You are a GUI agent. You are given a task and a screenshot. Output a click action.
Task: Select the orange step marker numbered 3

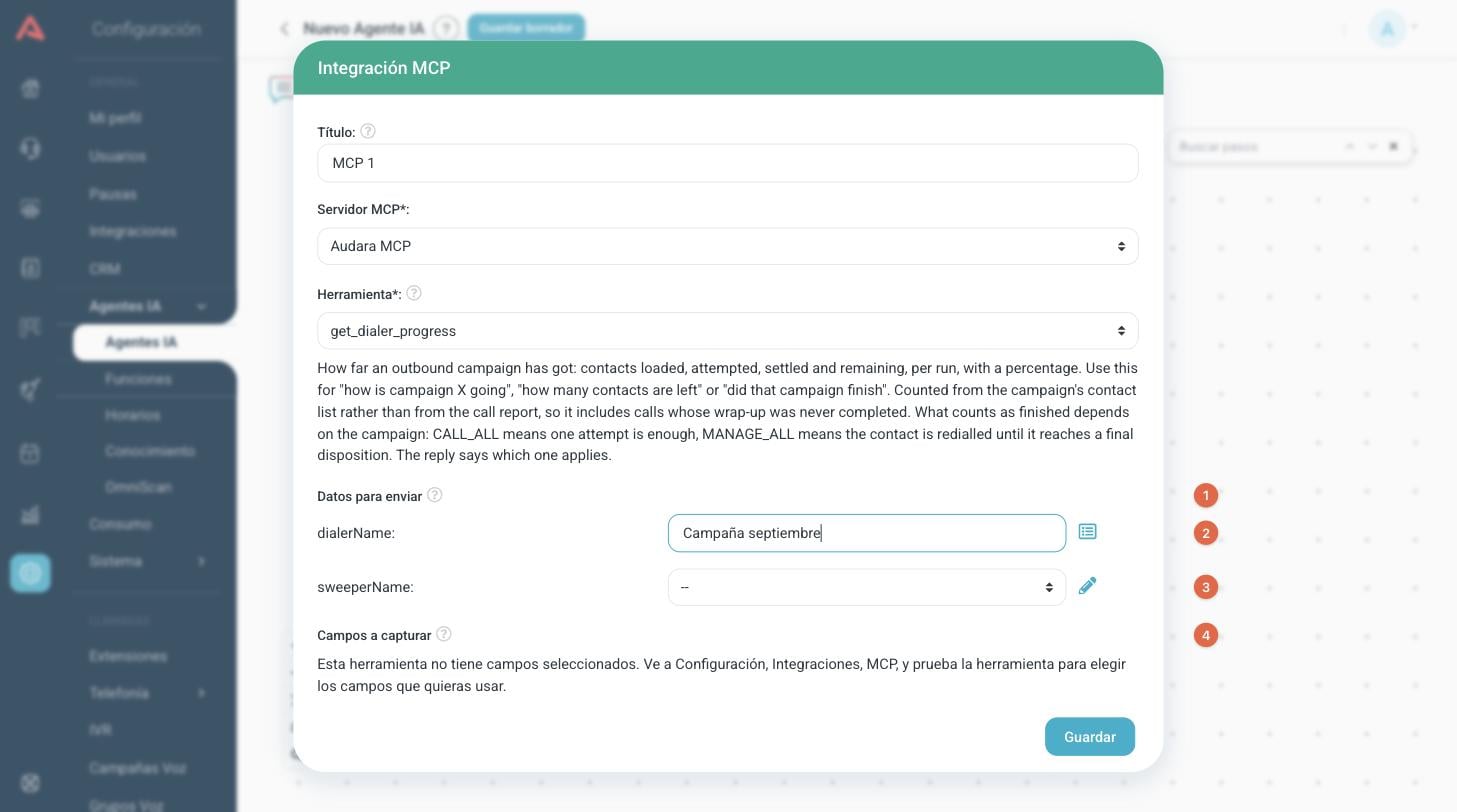(x=1205, y=587)
